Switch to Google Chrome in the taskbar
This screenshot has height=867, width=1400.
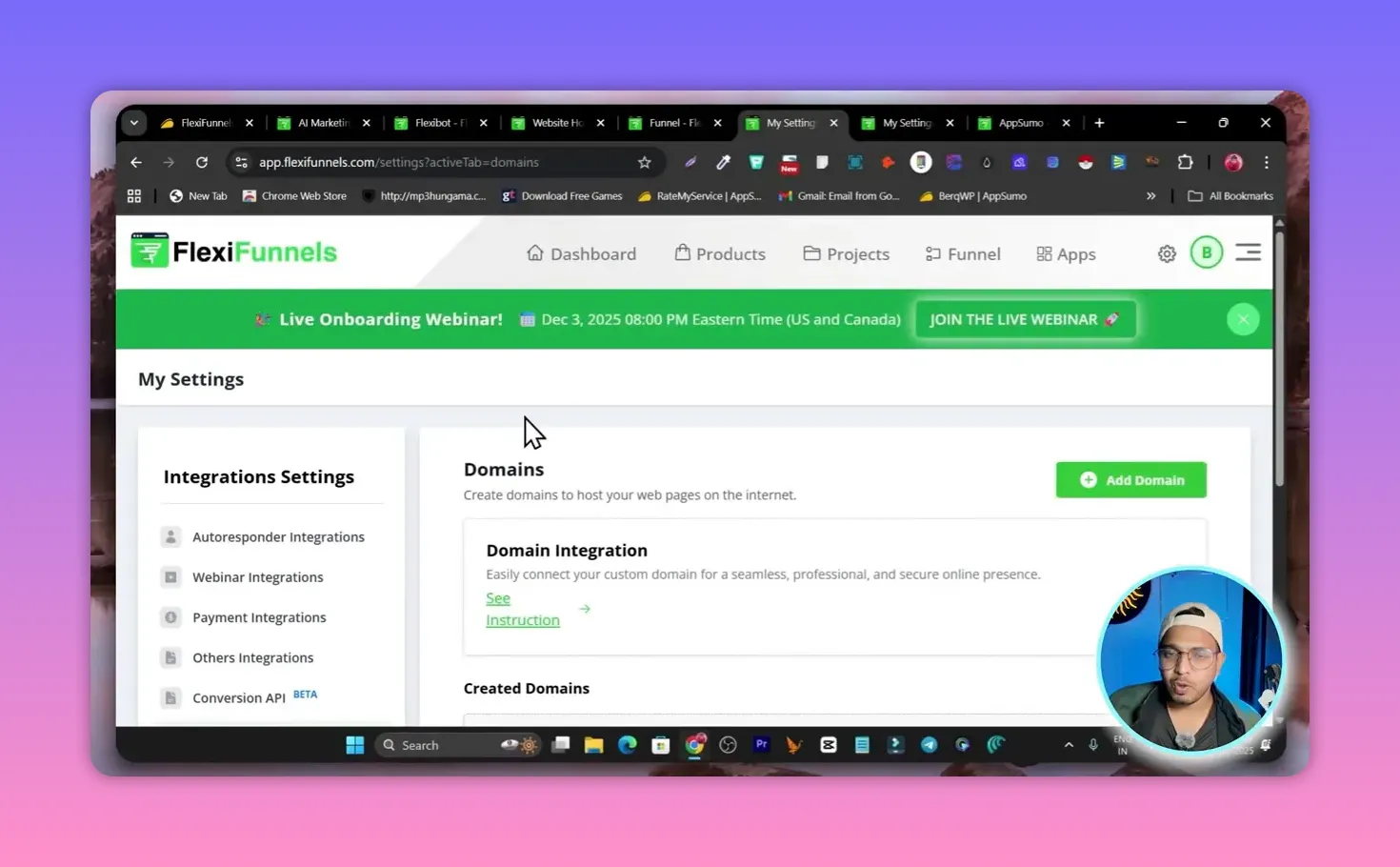[695, 744]
